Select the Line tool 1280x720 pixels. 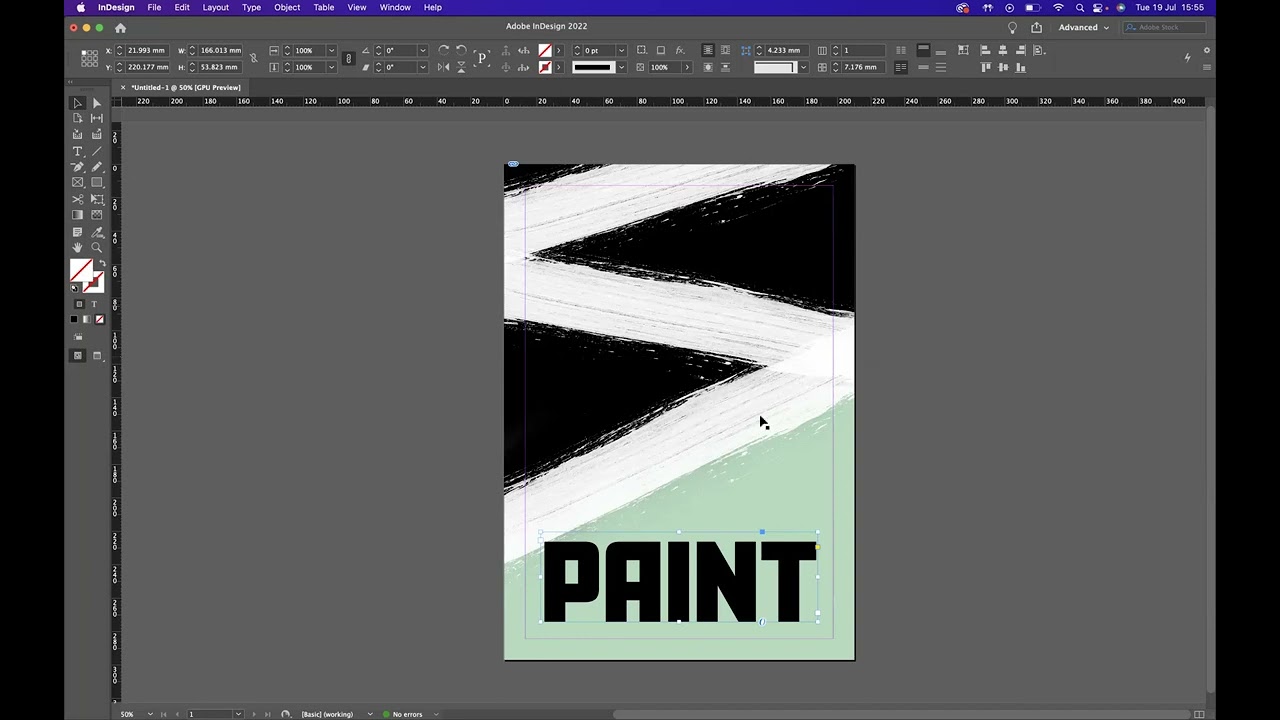coord(97,151)
